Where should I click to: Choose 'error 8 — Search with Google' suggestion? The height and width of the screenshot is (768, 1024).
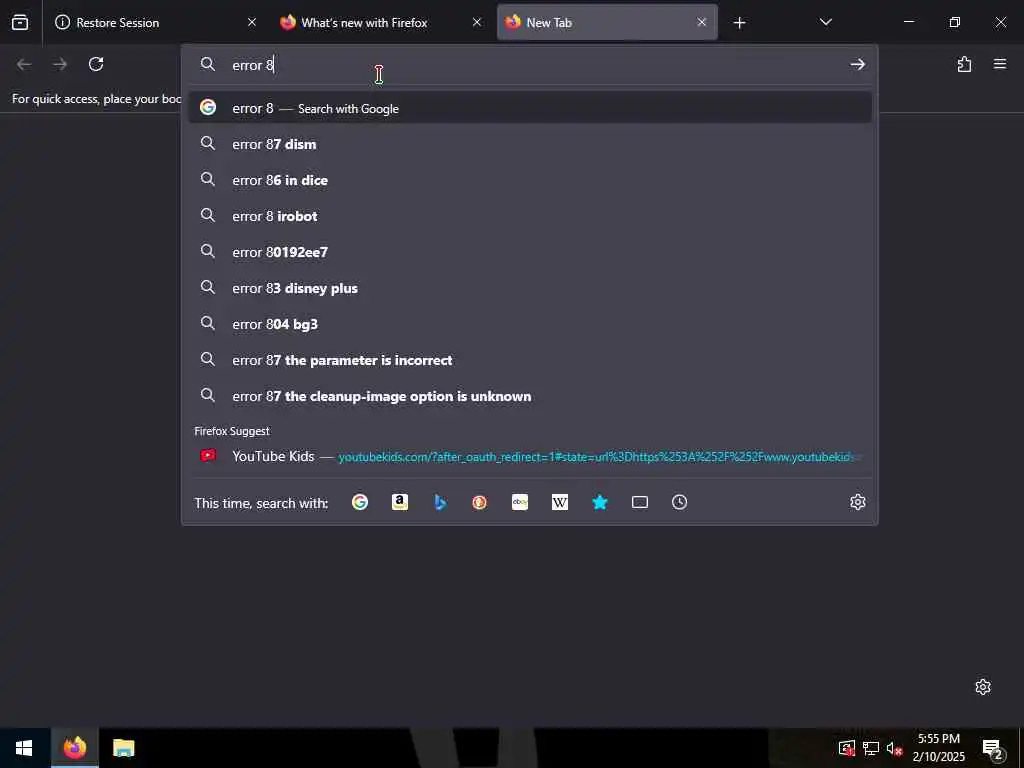click(530, 108)
